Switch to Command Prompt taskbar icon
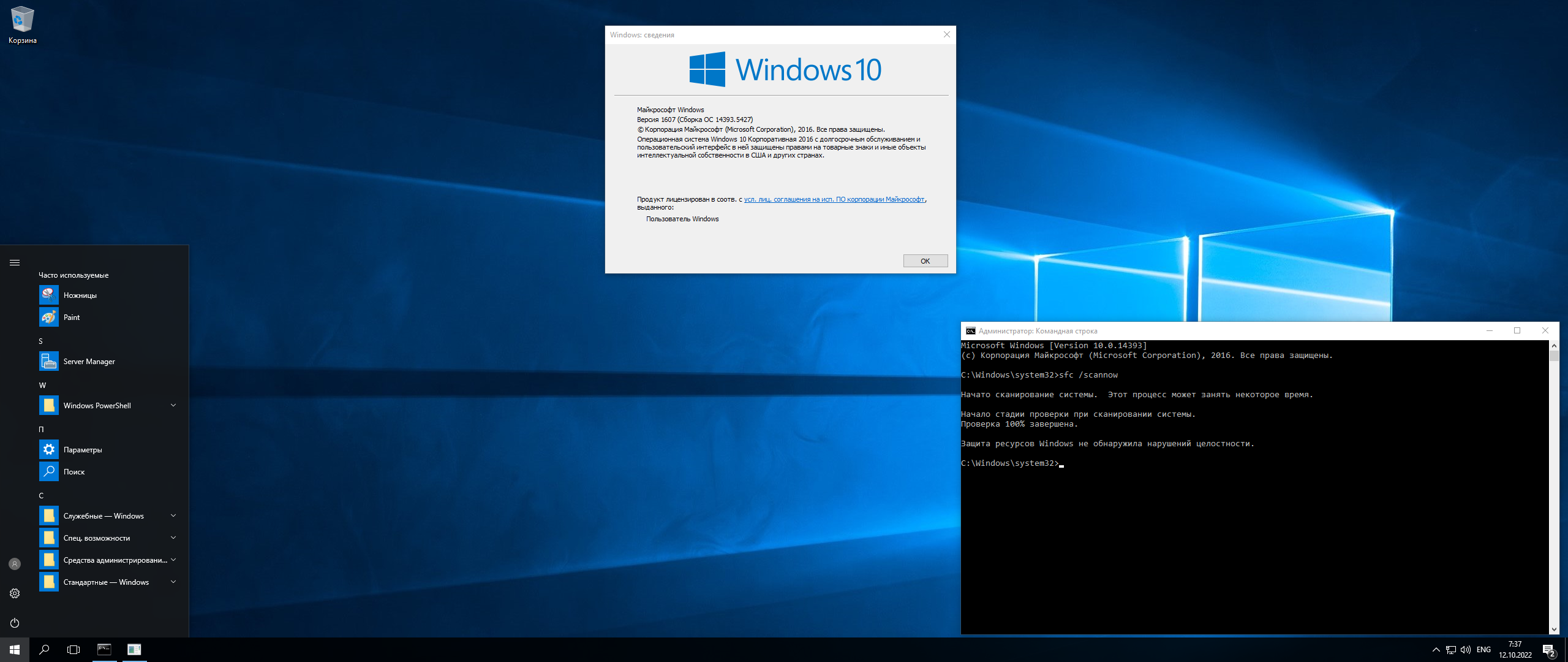 104,650
